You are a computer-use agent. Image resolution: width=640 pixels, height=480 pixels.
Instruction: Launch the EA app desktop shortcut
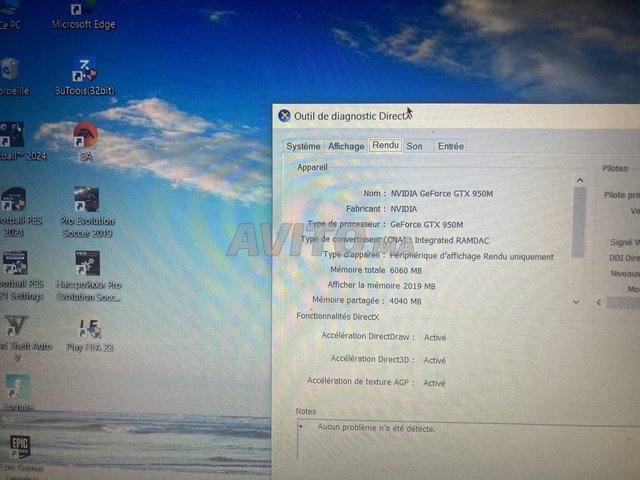click(x=86, y=135)
